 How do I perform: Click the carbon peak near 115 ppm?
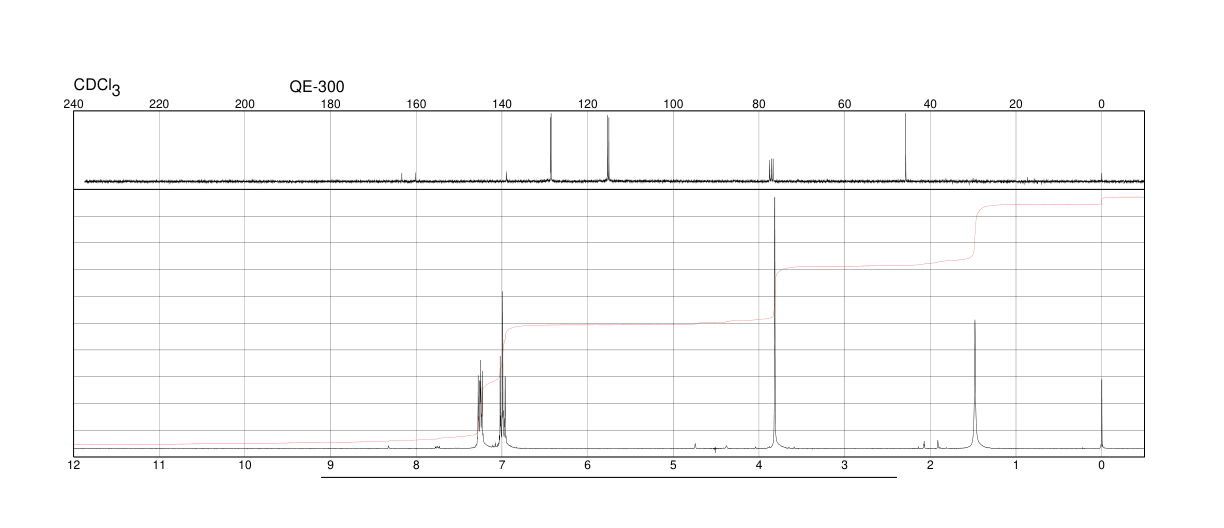pos(607,148)
